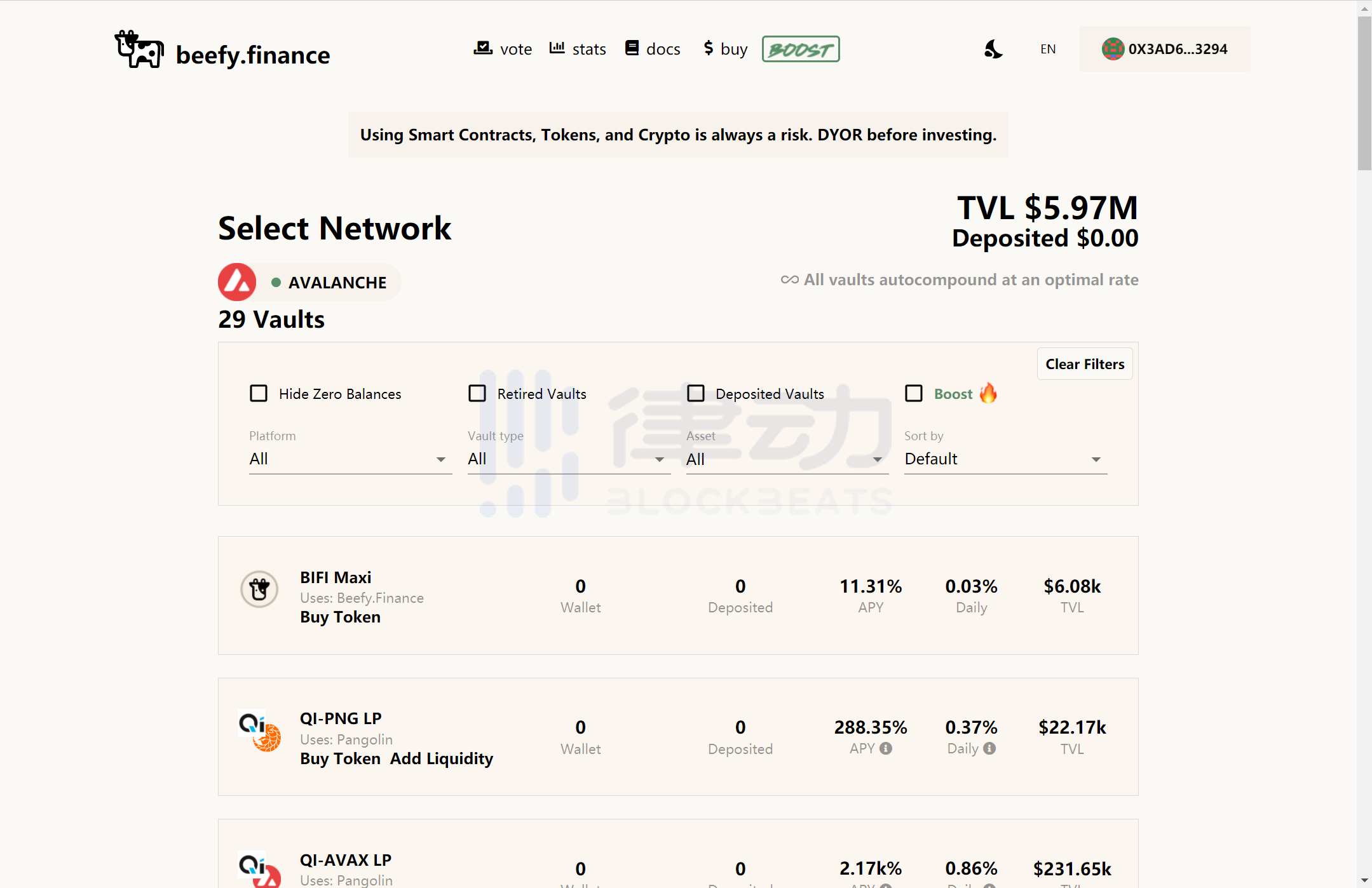Click the beefy.finance site title
The height and width of the screenshot is (888, 1372).
click(x=253, y=55)
